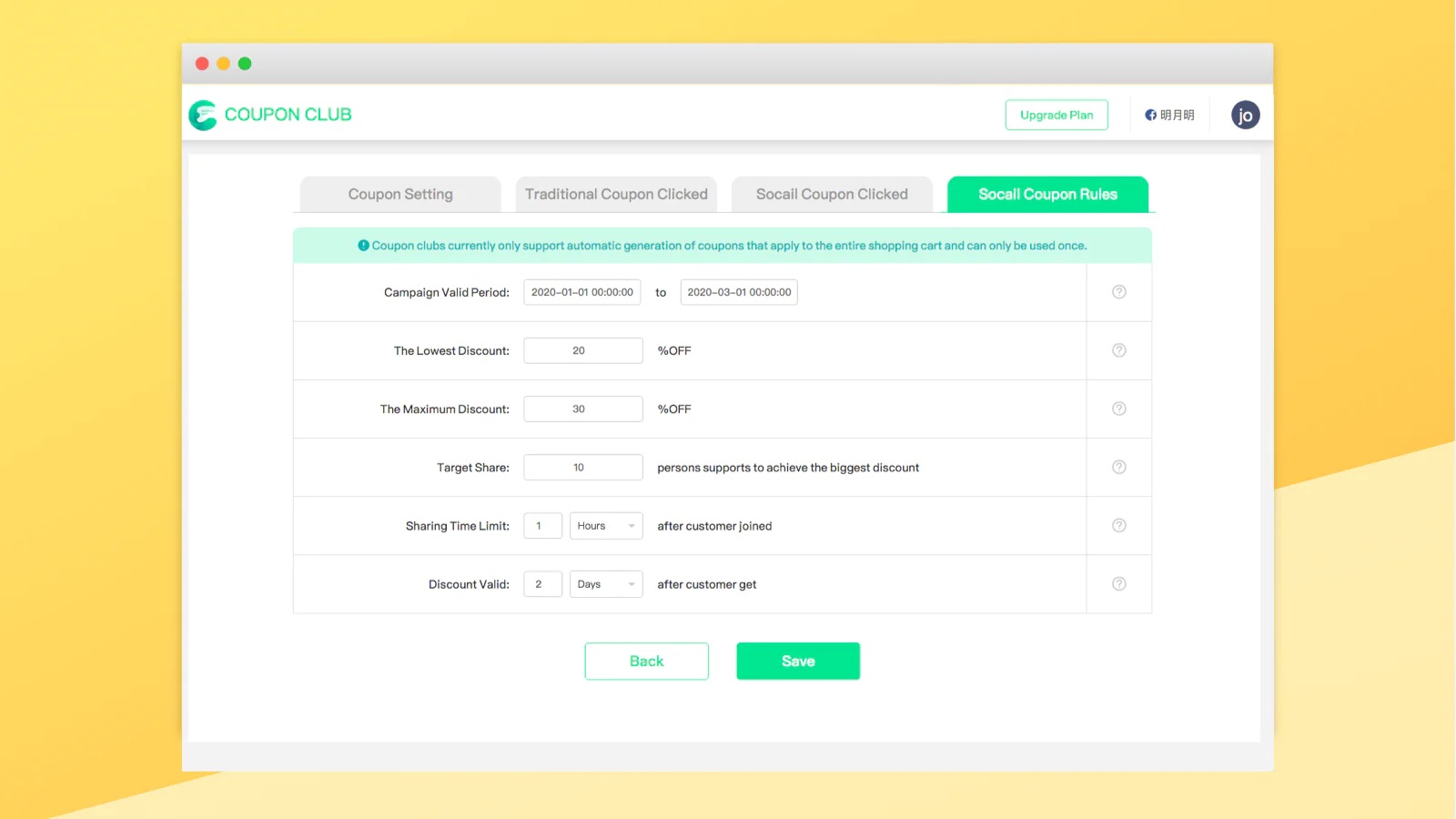Click the red window close dot
The image size is (1456, 819).
point(202,64)
